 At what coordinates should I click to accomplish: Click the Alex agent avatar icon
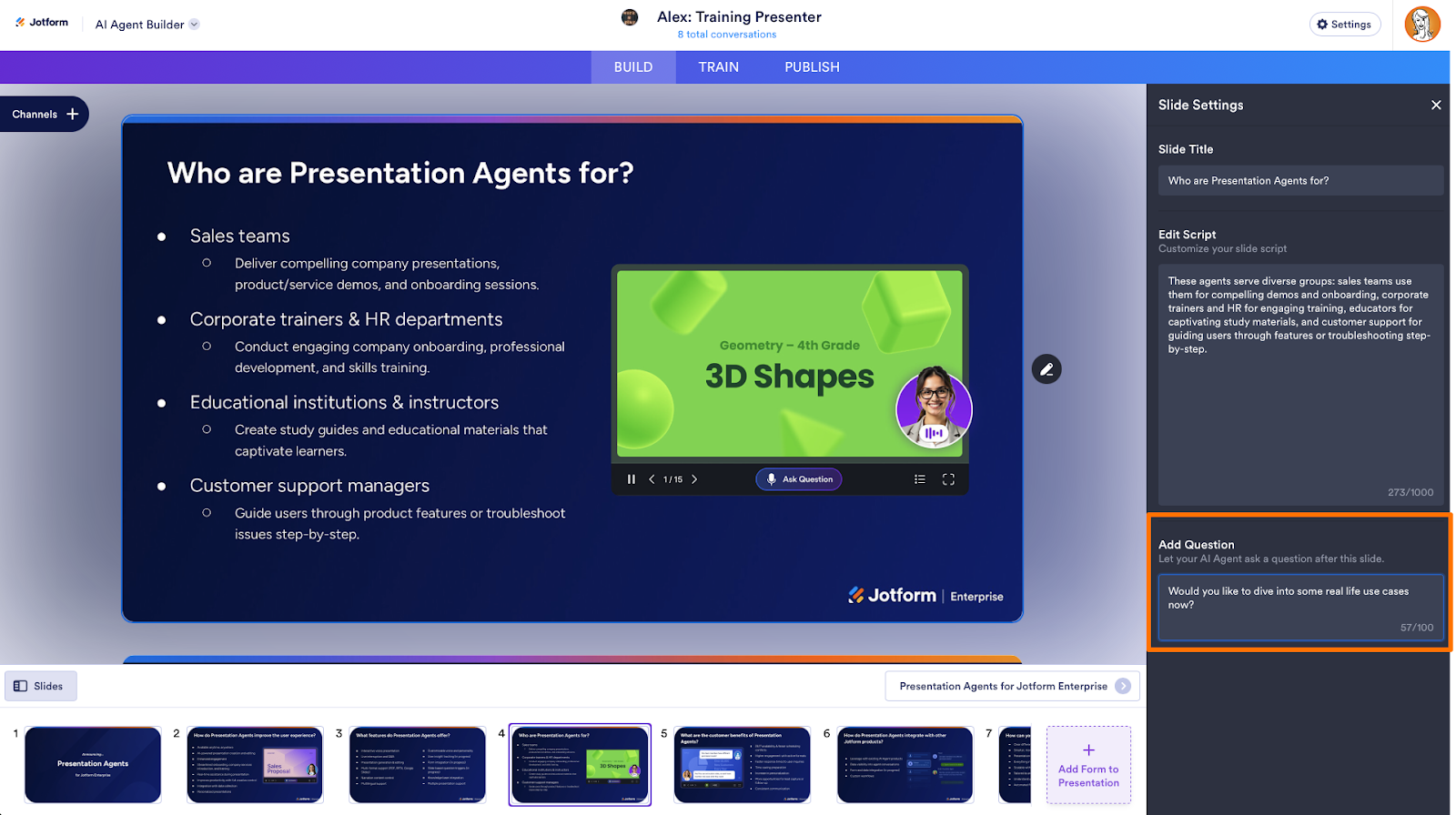(x=630, y=17)
